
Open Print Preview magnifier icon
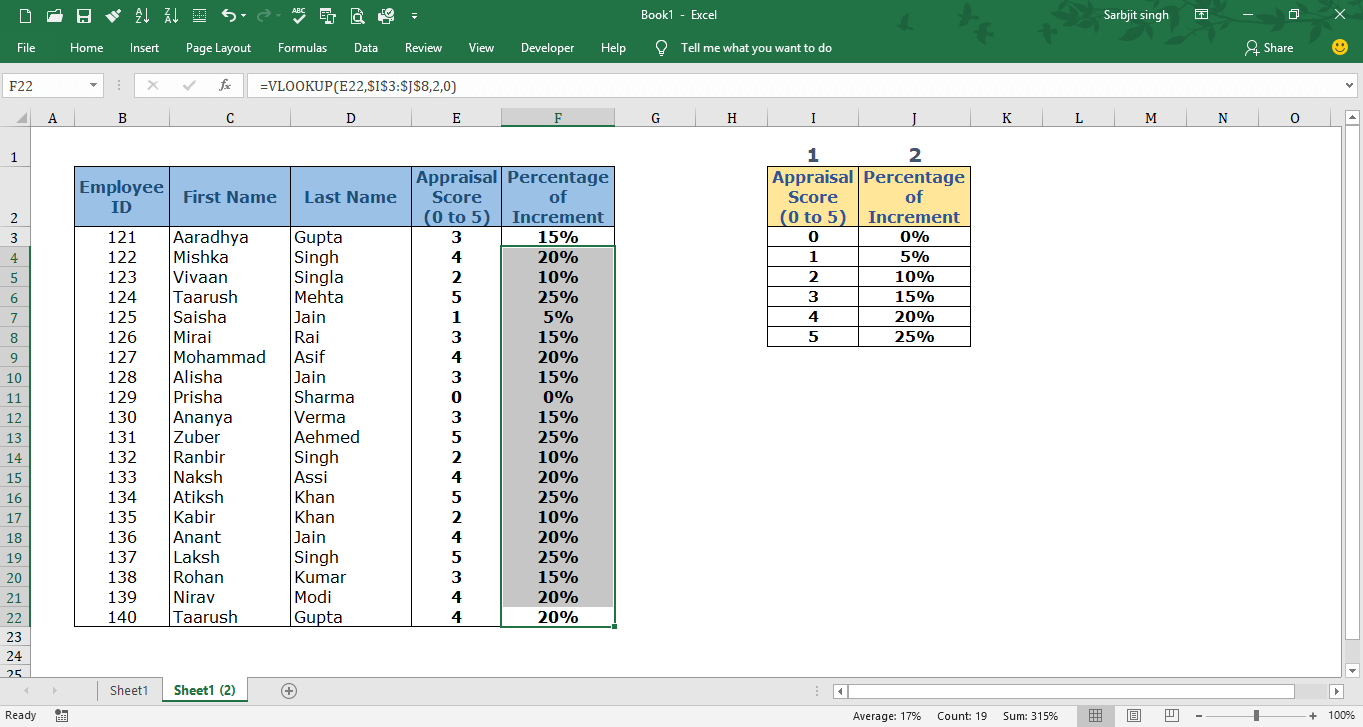point(357,16)
